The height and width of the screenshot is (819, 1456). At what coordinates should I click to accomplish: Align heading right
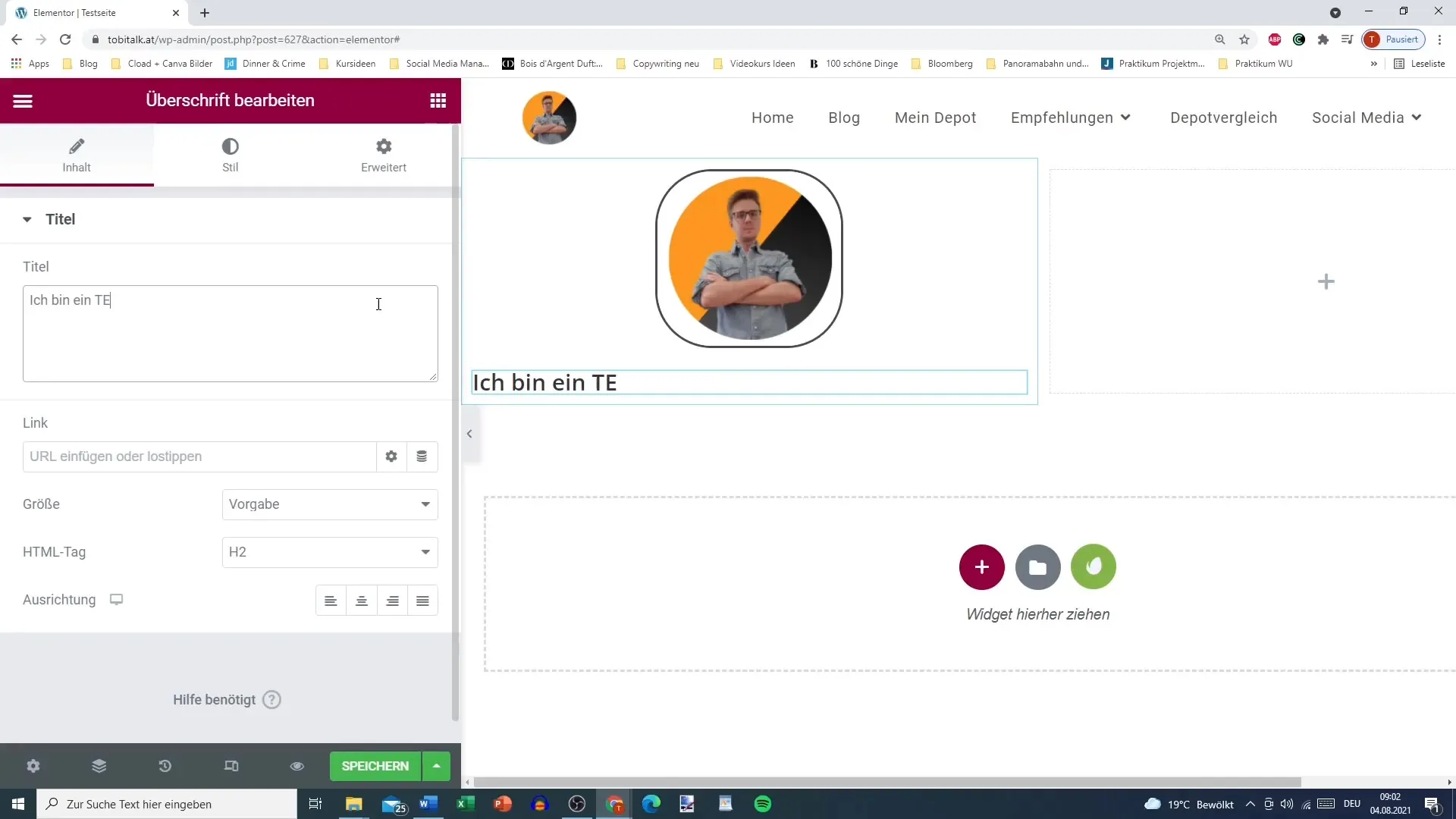click(x=392, y=601)
